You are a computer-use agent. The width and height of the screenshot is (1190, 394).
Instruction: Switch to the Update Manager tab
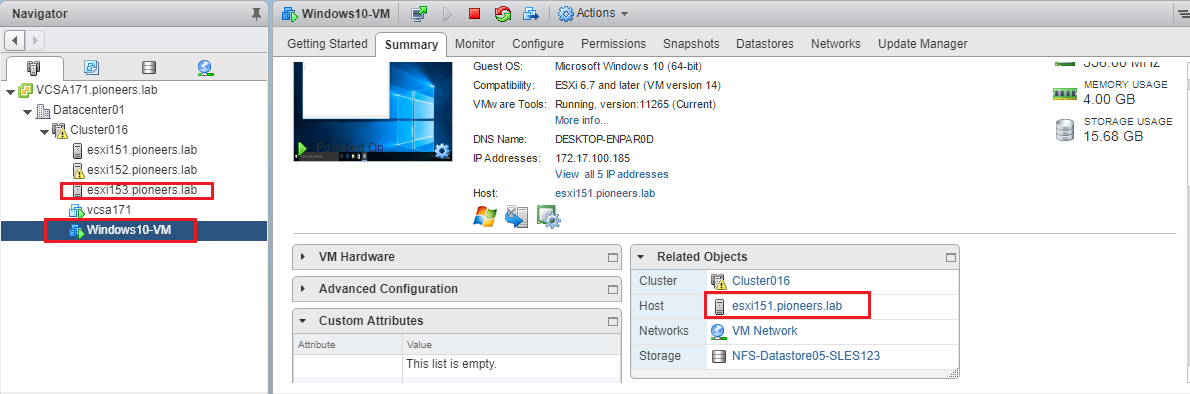pyautogui.click(x=923, y=44)
